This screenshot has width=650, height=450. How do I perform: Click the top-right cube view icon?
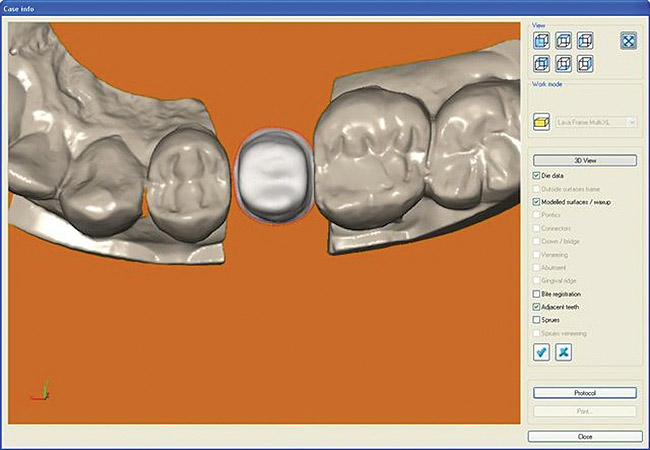(586, 41)
